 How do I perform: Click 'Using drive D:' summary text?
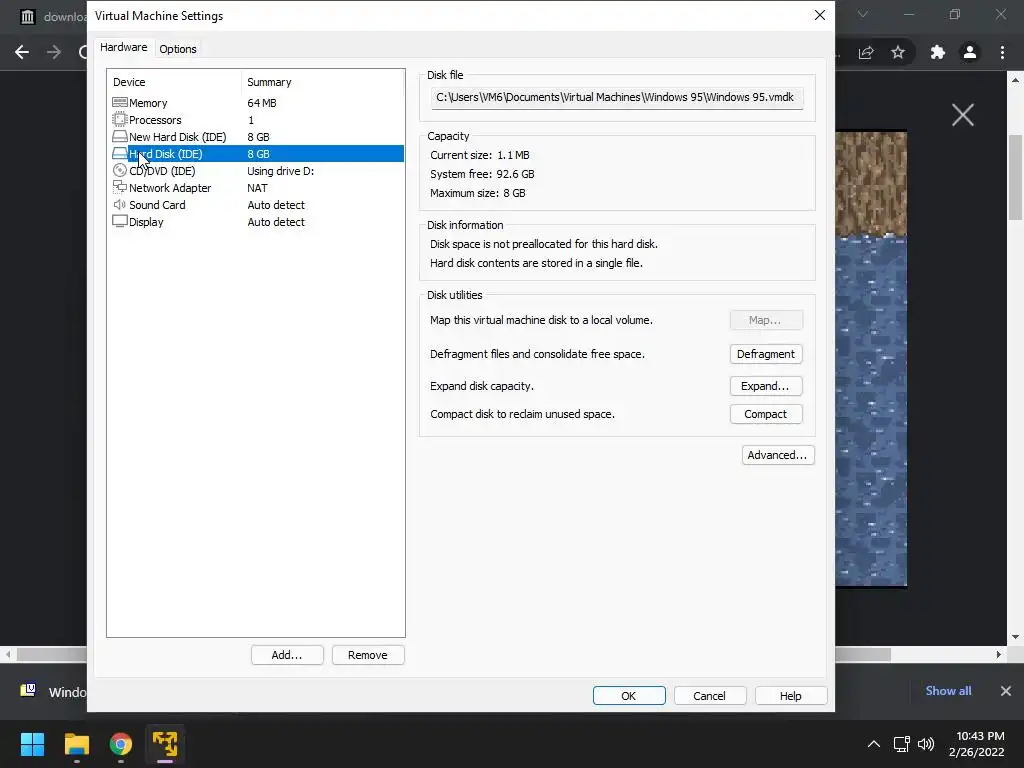coord(280,171)
